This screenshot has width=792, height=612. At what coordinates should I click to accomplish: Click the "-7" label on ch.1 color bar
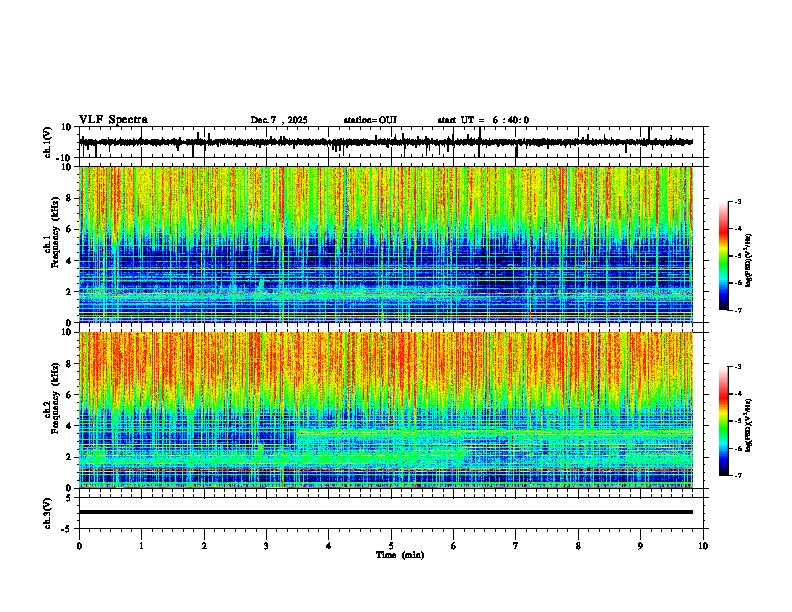737,310
